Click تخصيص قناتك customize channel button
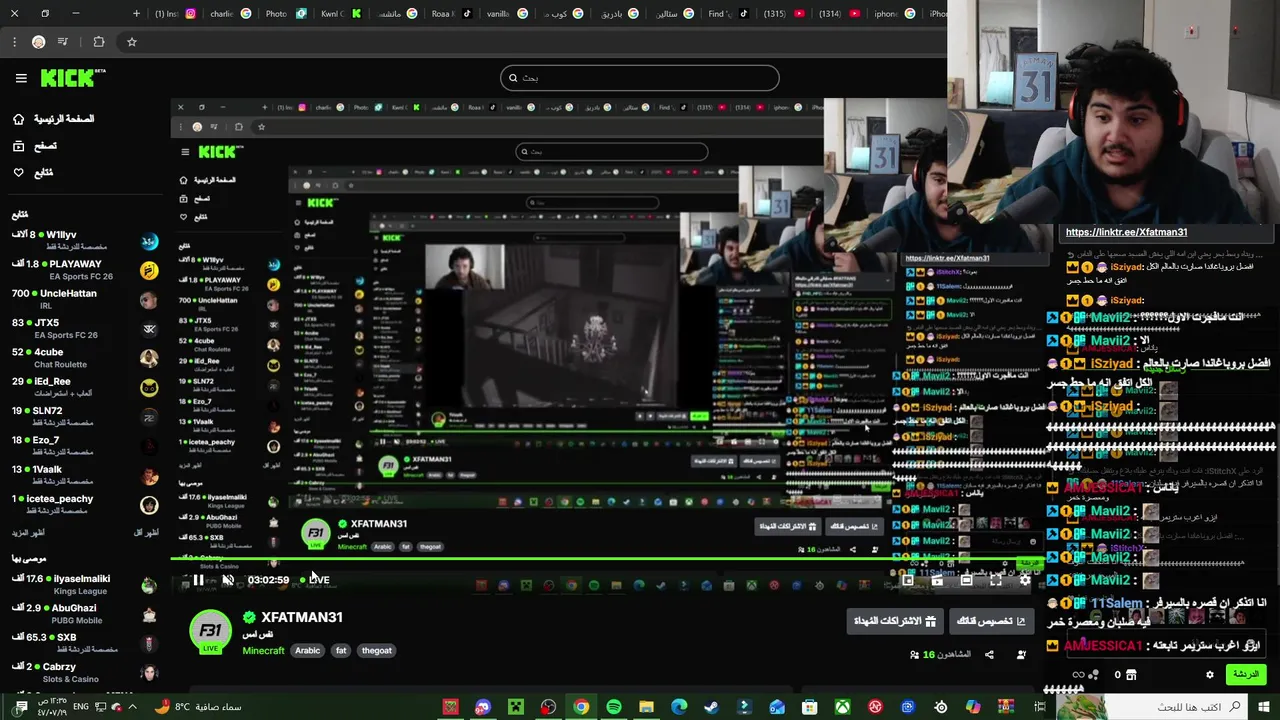This screenshot has height=720, width=1280. 992,621
